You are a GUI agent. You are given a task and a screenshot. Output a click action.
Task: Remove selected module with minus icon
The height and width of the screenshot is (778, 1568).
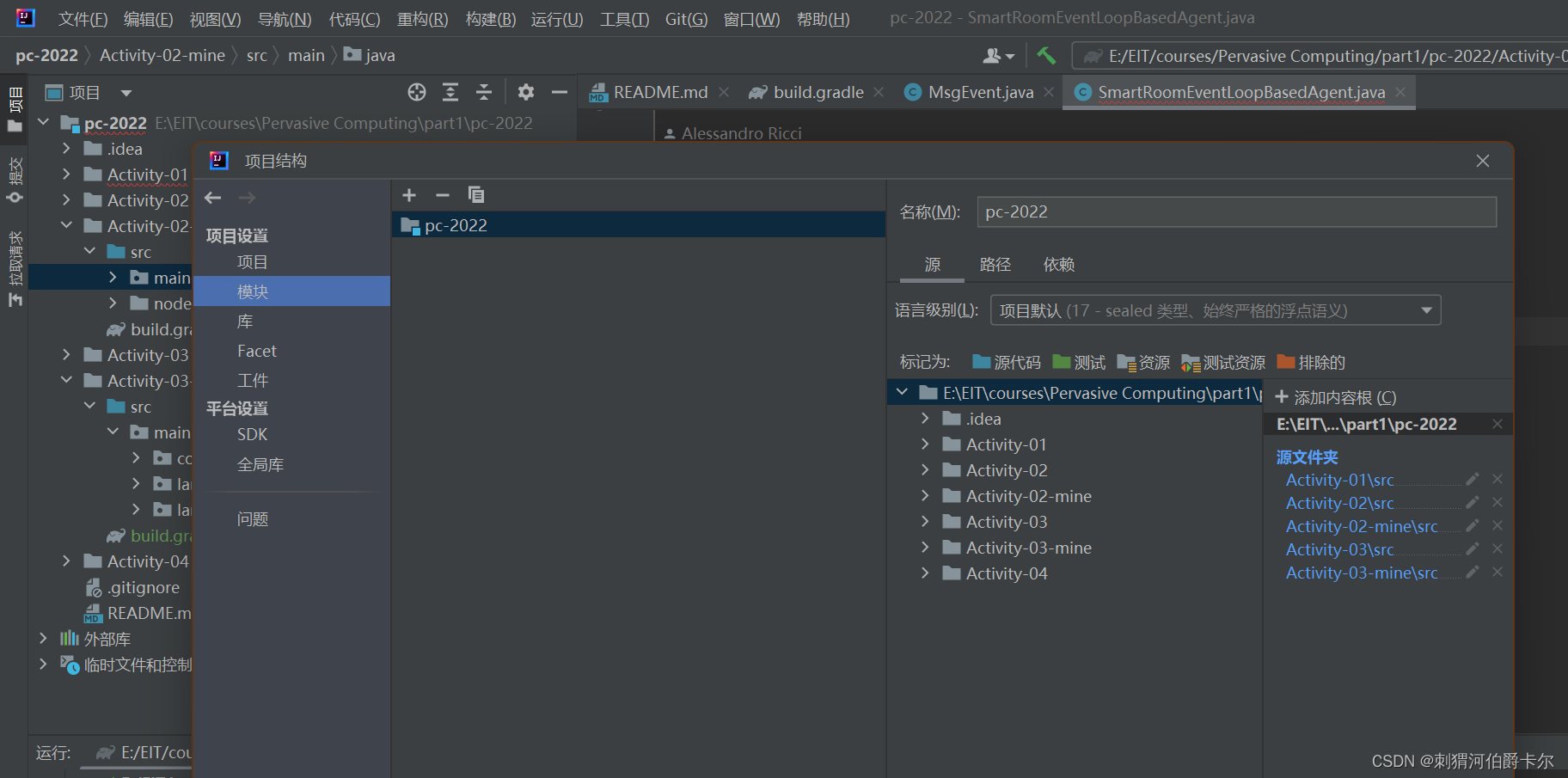point(443,195)
